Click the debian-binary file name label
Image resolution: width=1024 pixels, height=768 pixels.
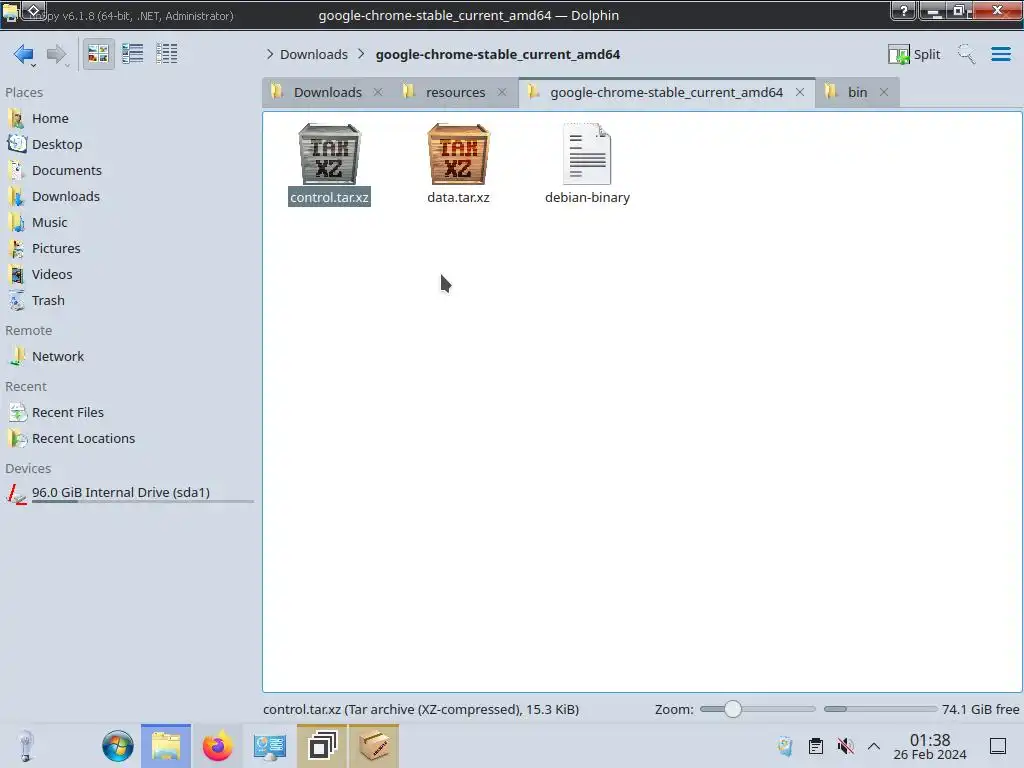pyautogui.click(x=587, y=197)
